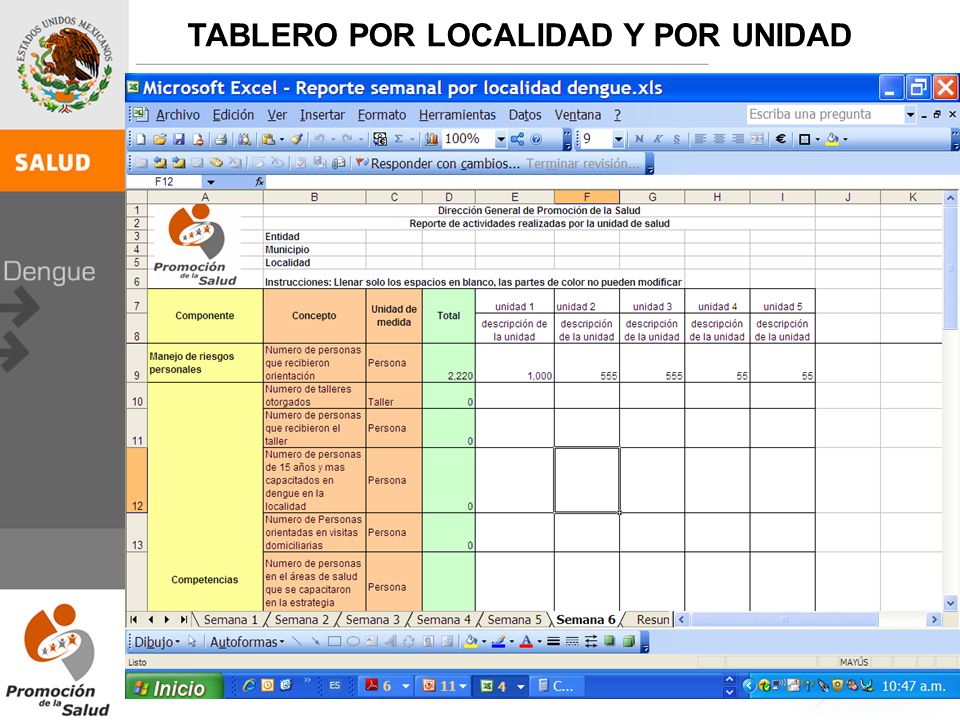Click the Merge and Center icon
Viewport: 960px width, 720px height.
757,139
